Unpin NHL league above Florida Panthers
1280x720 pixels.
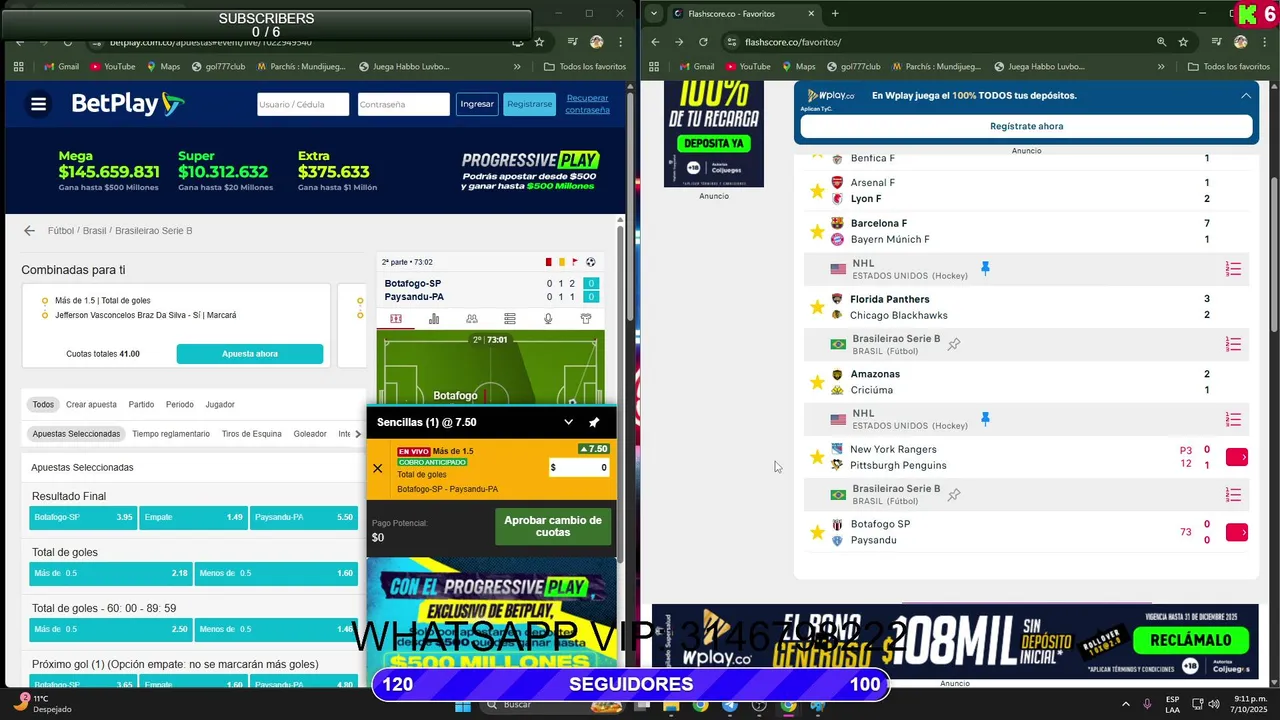tap(985, 268)
